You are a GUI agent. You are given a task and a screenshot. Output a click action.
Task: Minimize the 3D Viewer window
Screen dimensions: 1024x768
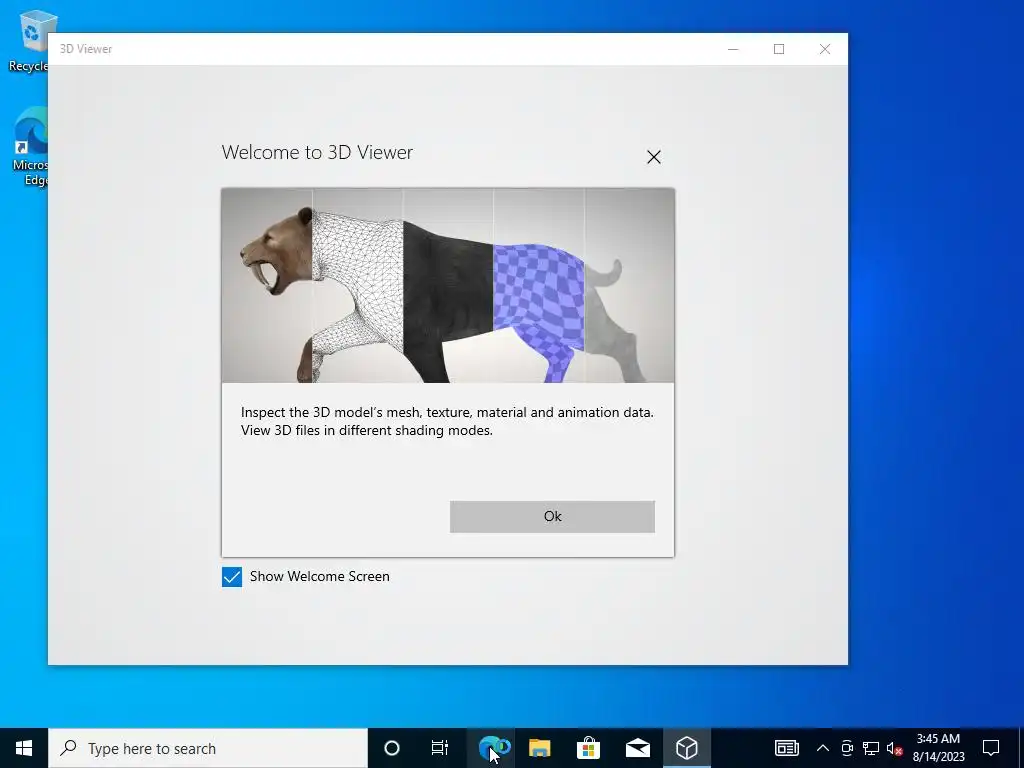point(733,49)
